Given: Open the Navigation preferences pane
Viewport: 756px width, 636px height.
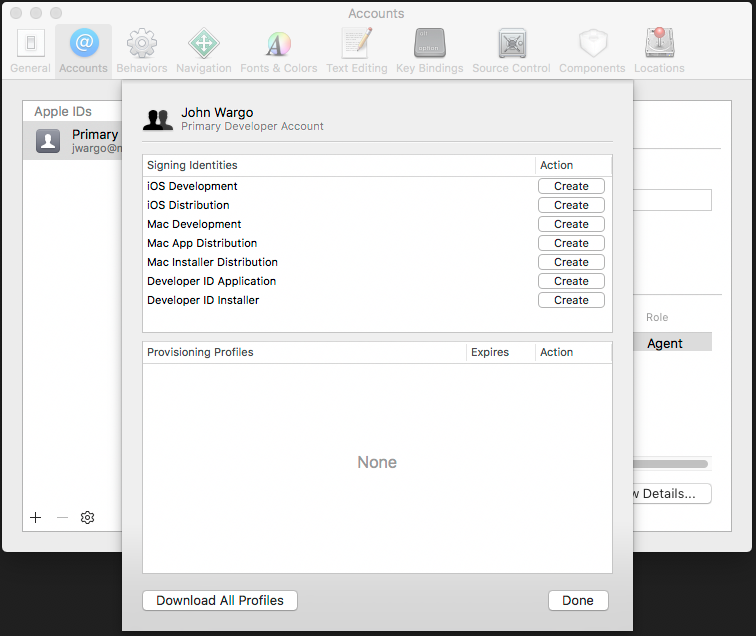Looking at the screenshot, I should coord(203,51).
